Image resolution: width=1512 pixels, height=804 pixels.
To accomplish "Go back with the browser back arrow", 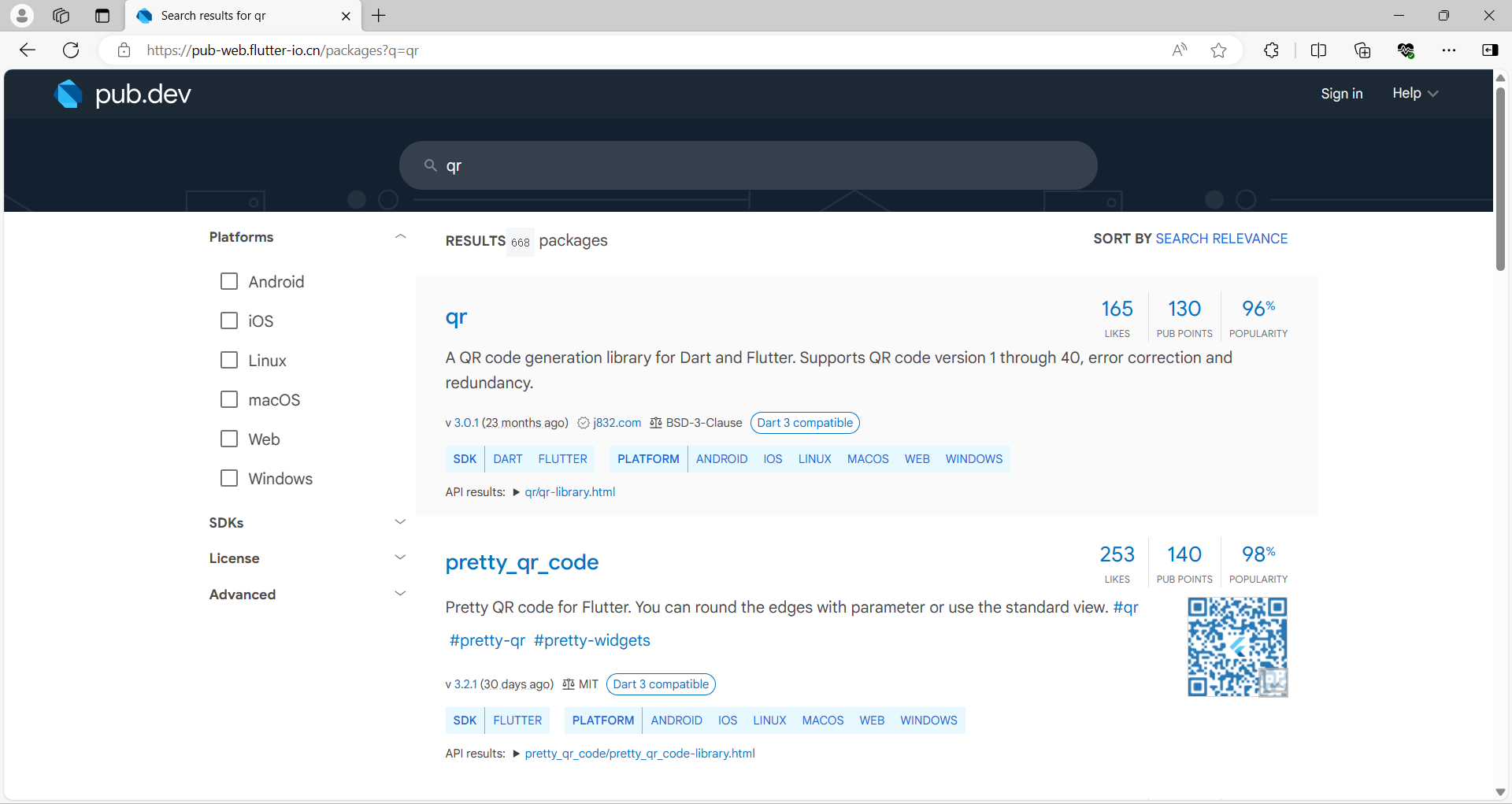I will click(28, 50).
